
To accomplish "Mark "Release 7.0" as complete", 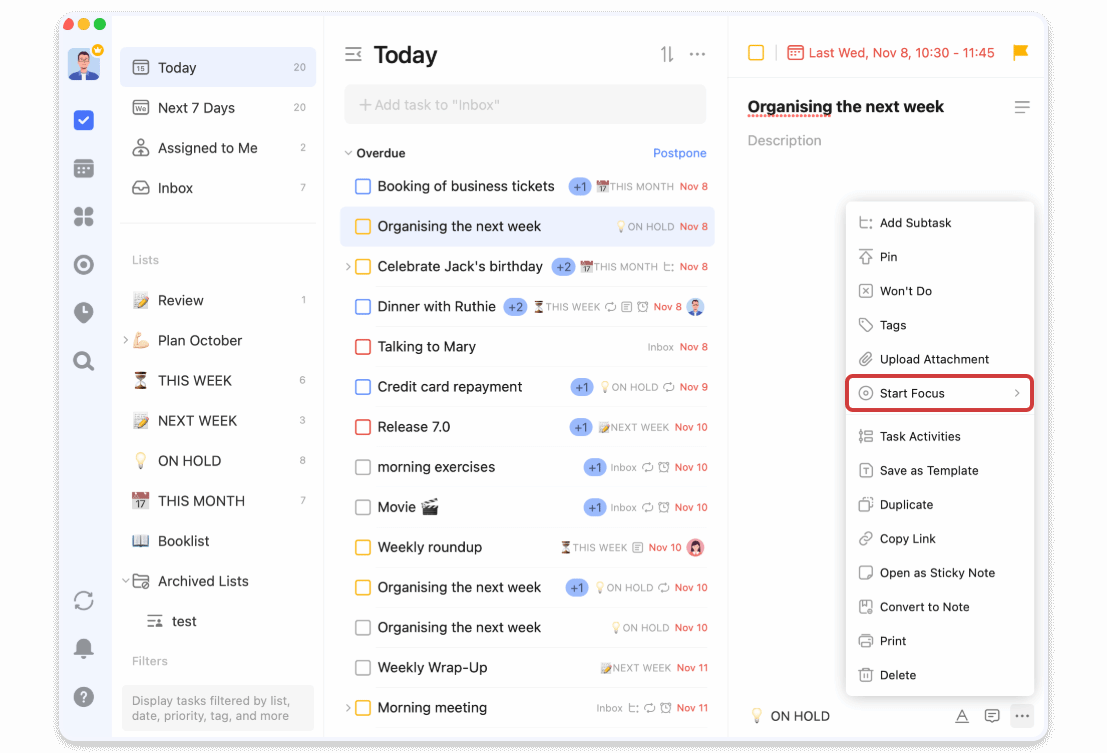I will (363, 426).
